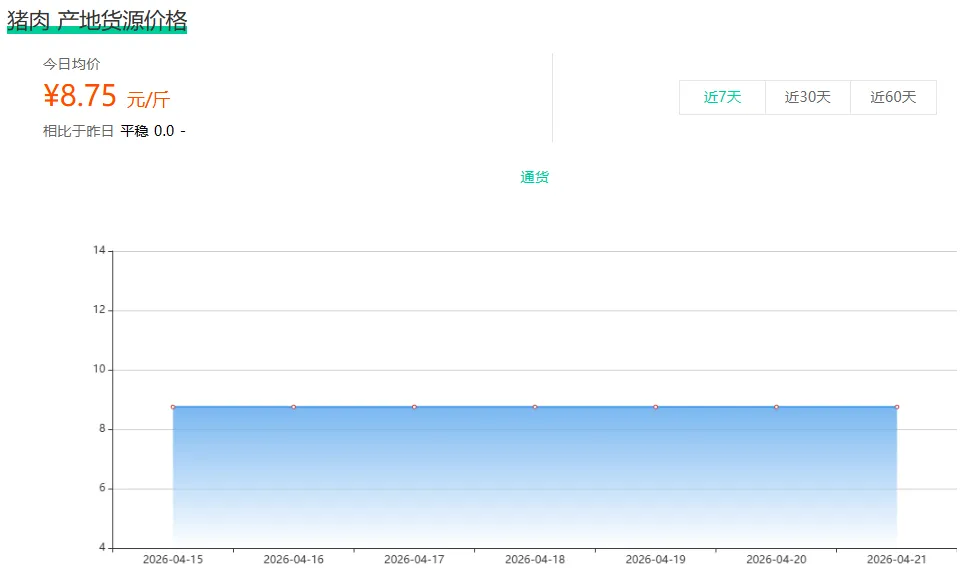
Task: Click the 今日均价 label
Action: pos(71,64)
